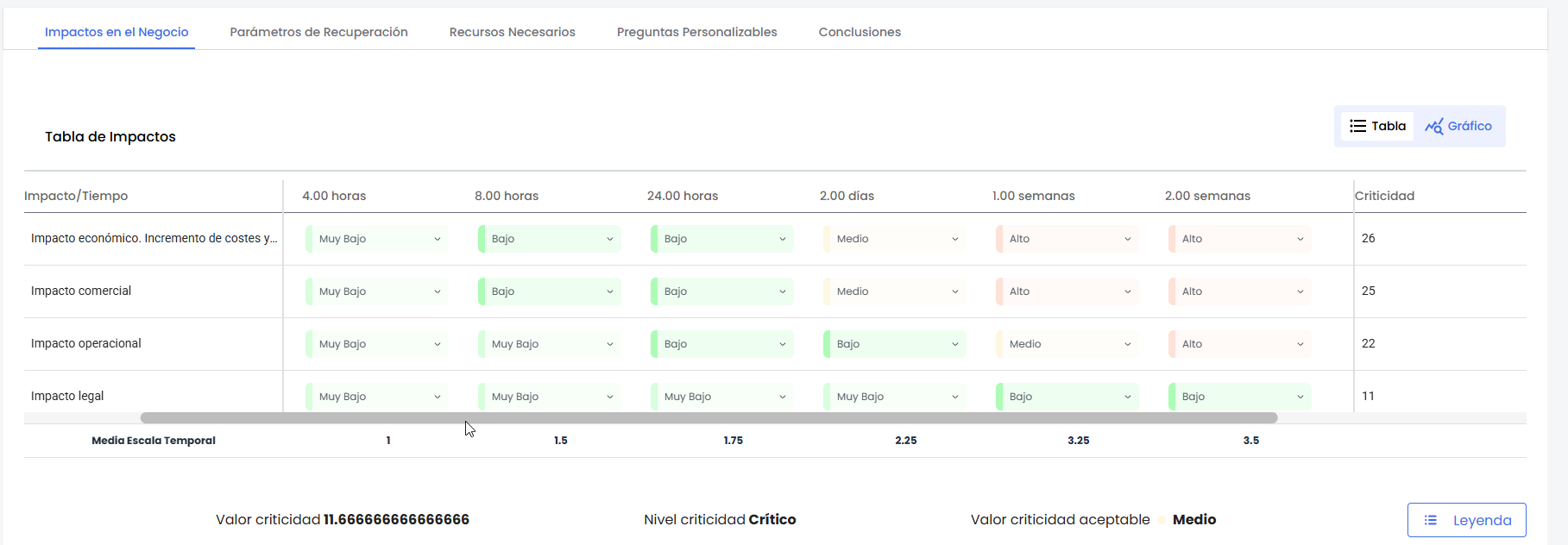Open Impacto legal 2.00 semanas dropdown

pos(1240,397)
